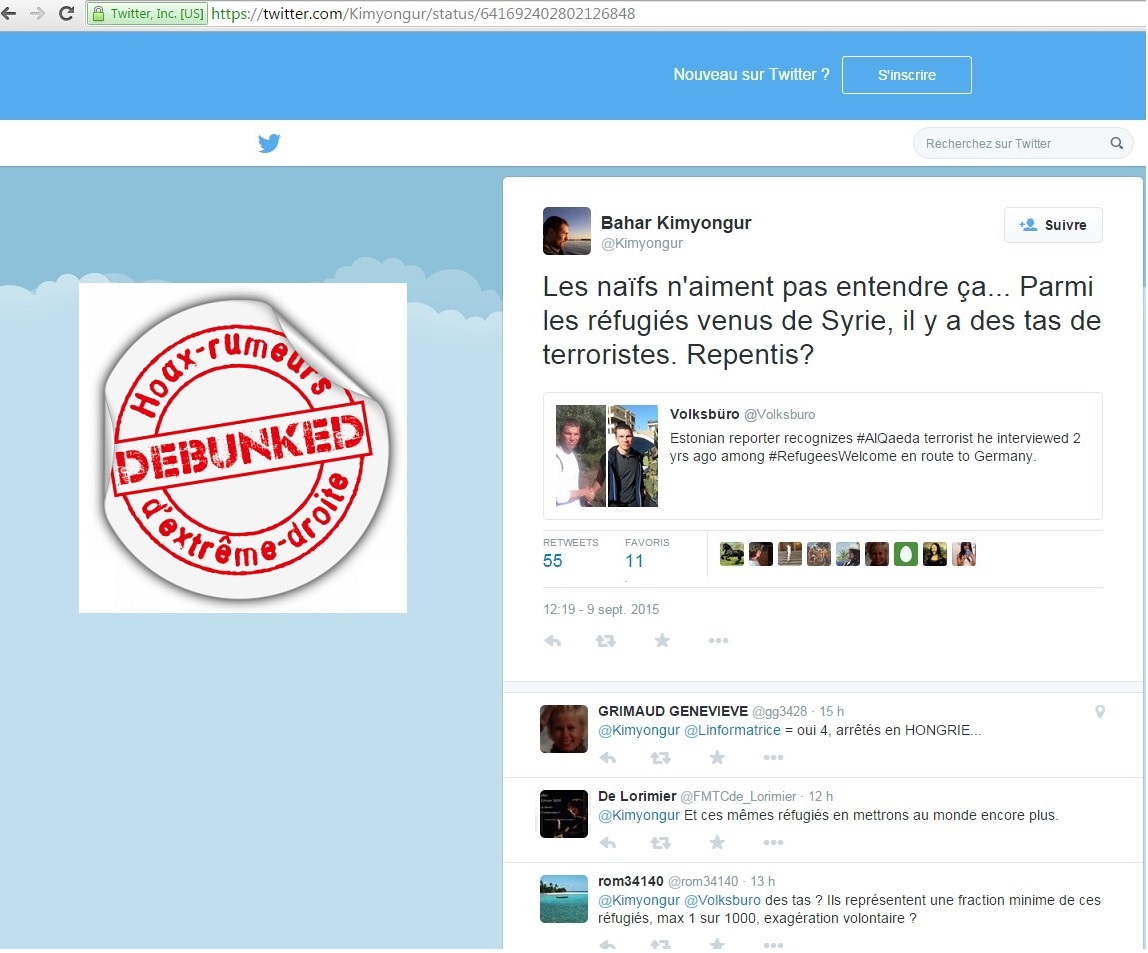Open more options on GRIMAUD GENEVIEVE reply
Image resolution: width=1148 pixels, height=953 pixels.
click(773, 758)
